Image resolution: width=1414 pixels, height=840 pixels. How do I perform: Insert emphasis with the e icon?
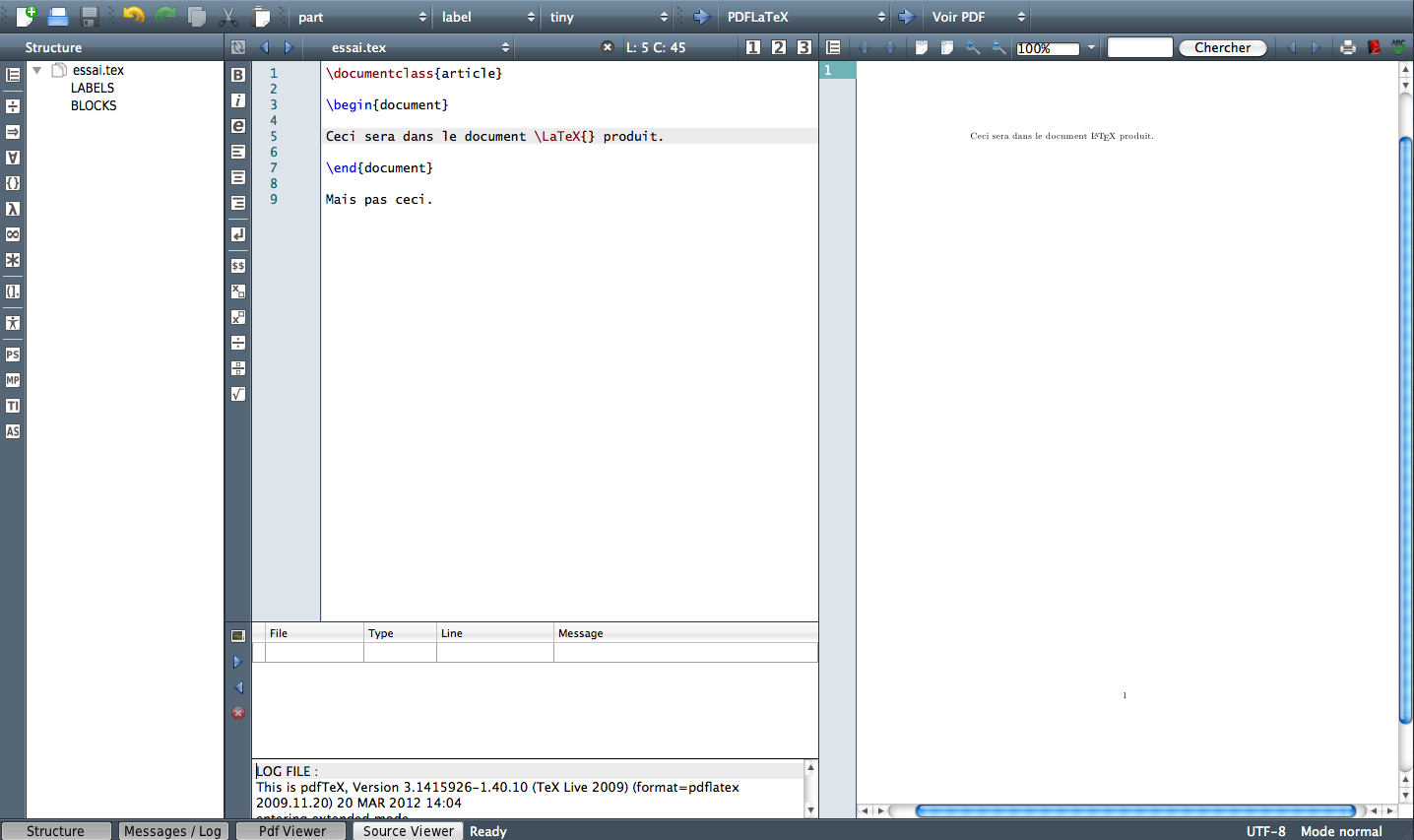click(238, 126)
